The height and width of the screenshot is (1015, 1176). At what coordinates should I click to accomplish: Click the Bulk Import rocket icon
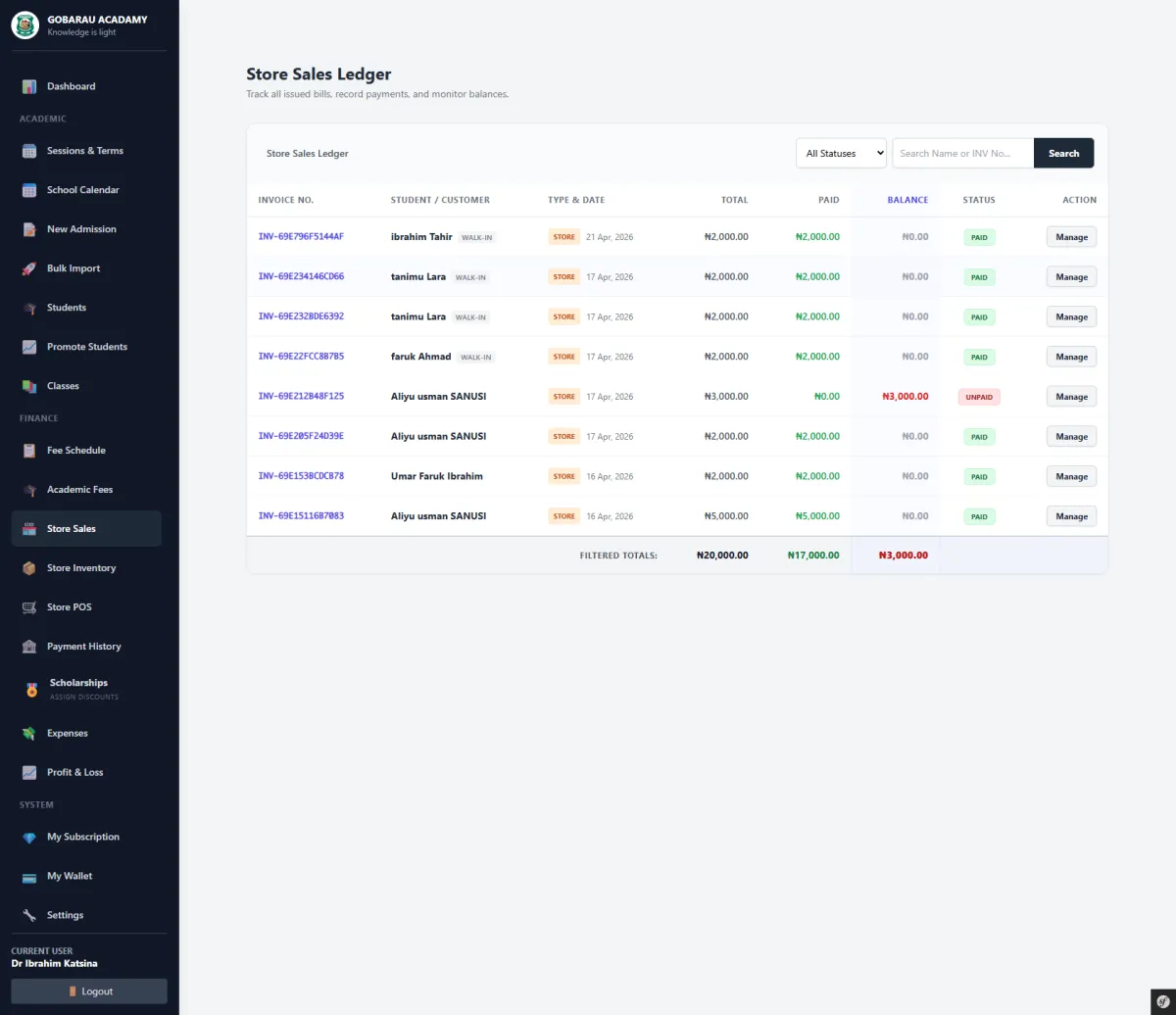tap(29, 268)
